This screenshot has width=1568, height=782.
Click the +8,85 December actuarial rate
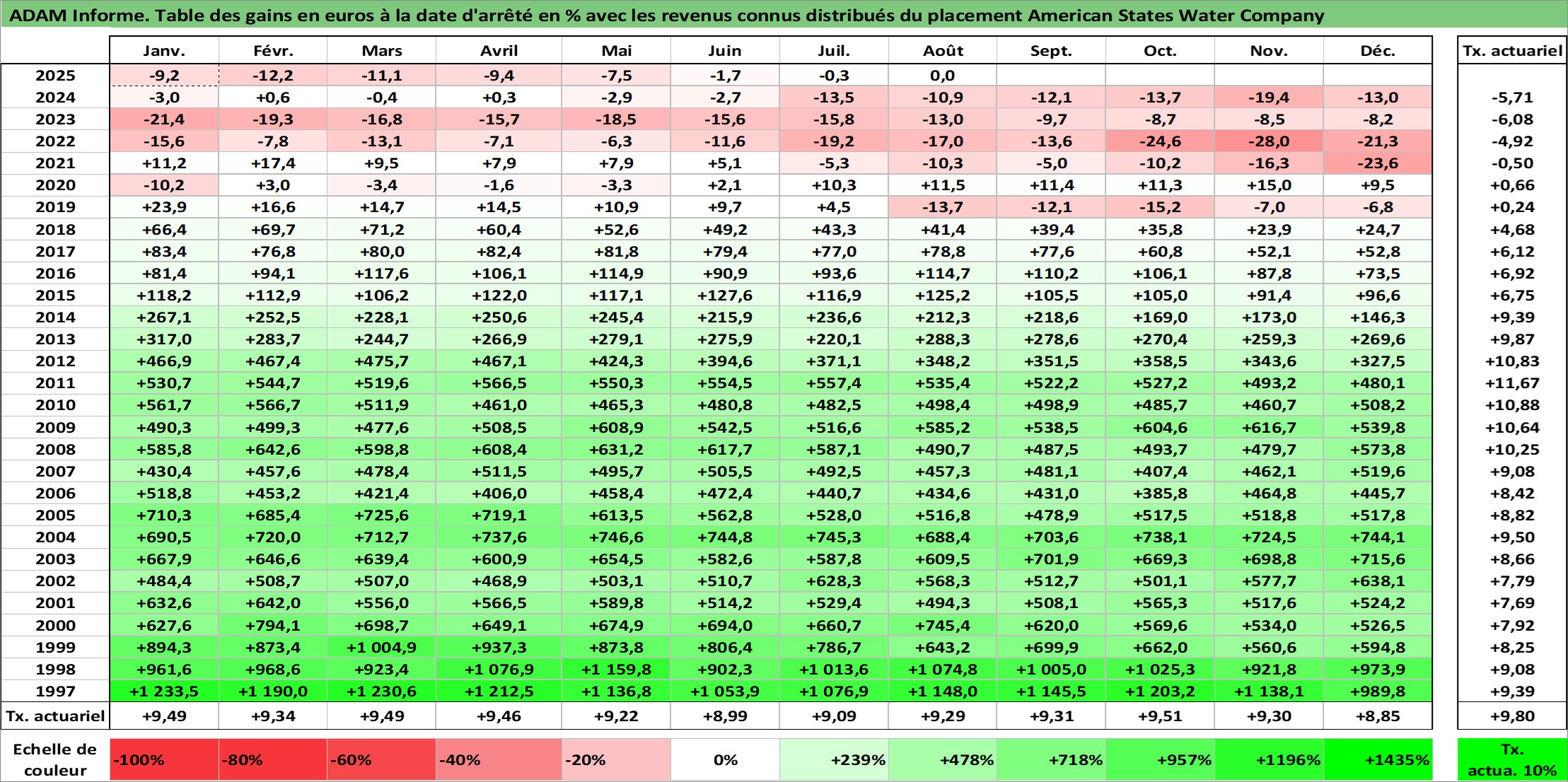pyautogui.click(x=1378, y=716)
